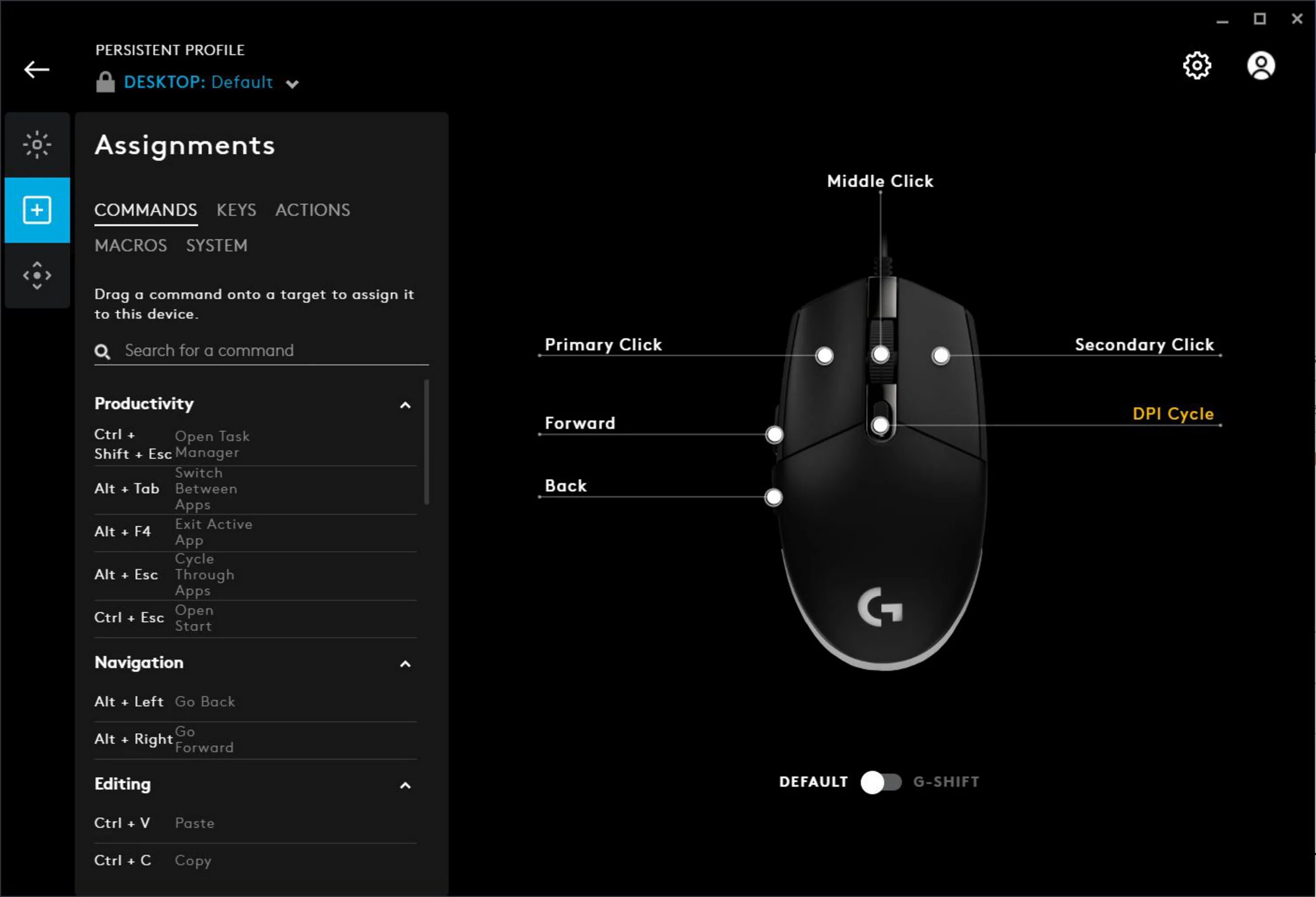Select the Primary Click button marker on mouse
Screen dimensions: 1316x897
[824, 356]
